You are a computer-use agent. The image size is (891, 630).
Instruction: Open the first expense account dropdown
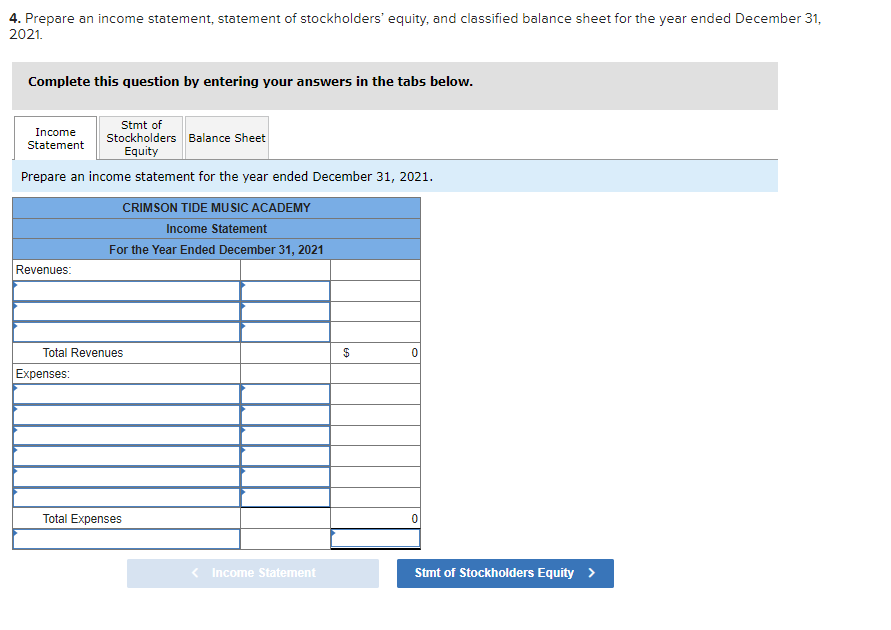125,393
